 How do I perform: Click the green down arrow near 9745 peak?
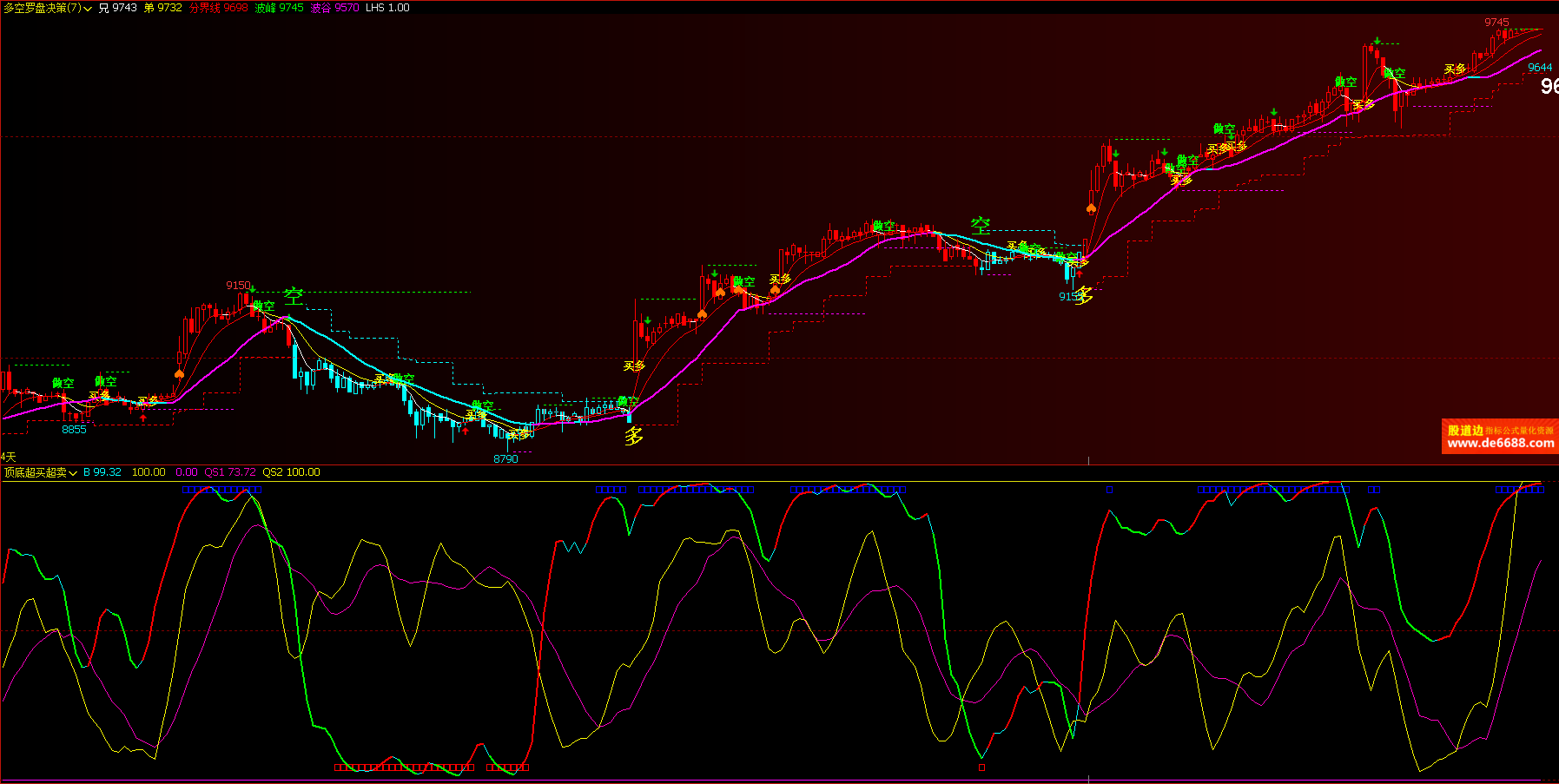click(x=1377, y=41)
